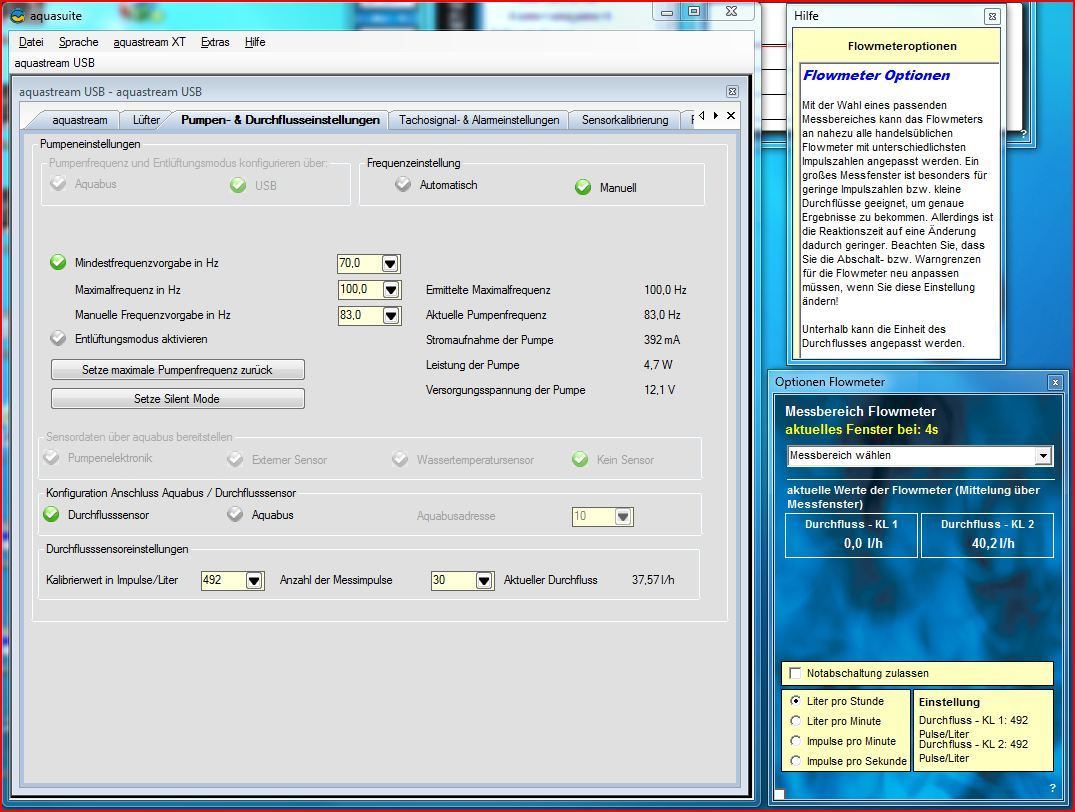This screenshot has width=1075, height=812.
Task: Open Tachosignal- & Alarmeinstellungen tab
Action: tap(479, 120)
